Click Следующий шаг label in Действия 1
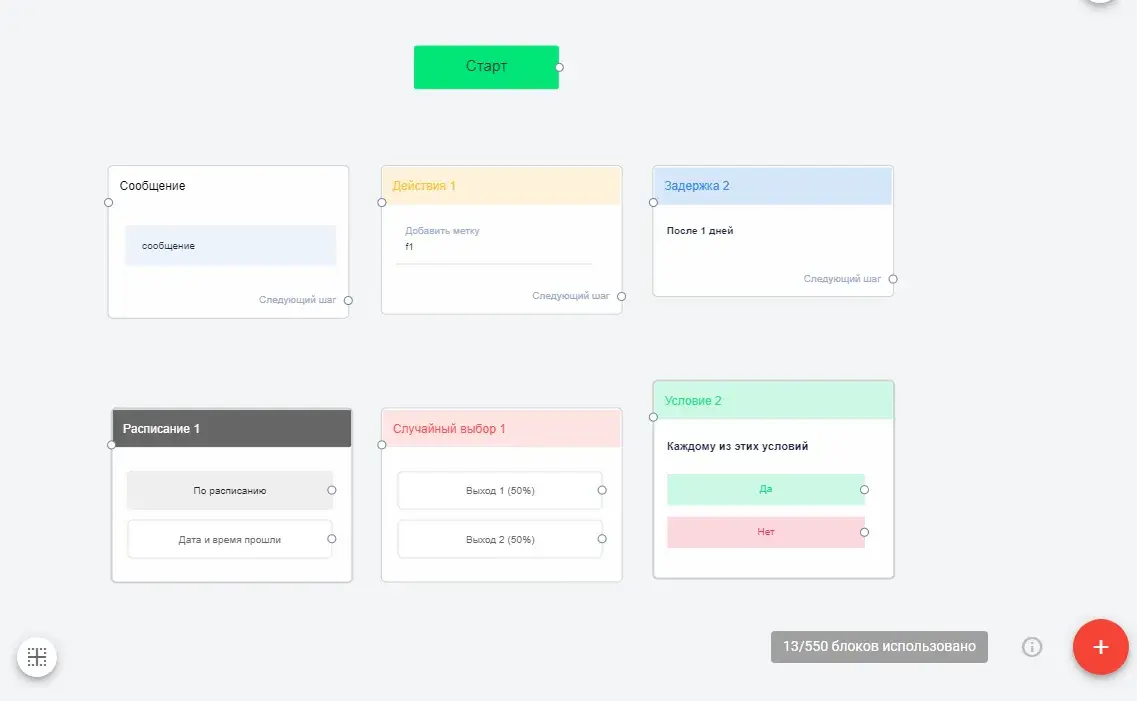This screenshot has width=1137, height=701. (571, 296)
